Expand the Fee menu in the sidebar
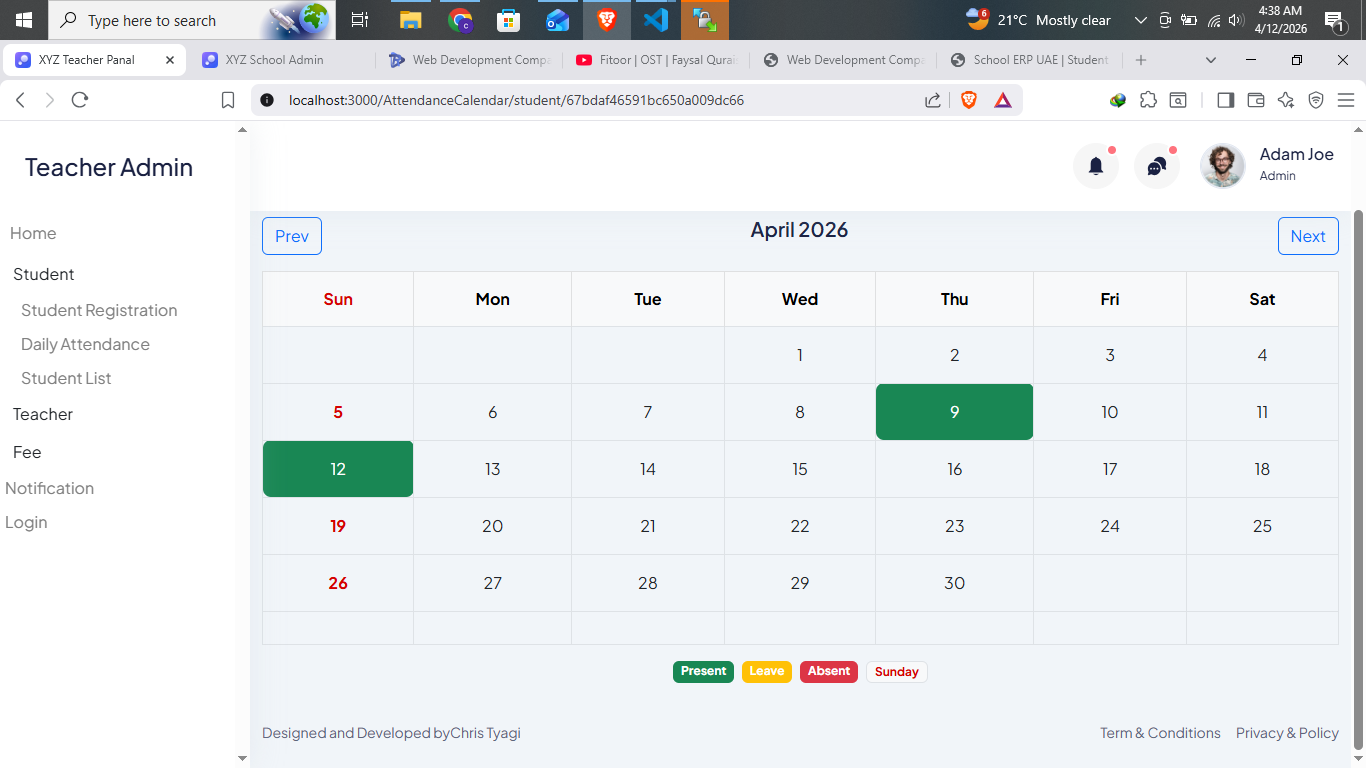Viewport: 1366px width, 768px height. coord(27,452)
